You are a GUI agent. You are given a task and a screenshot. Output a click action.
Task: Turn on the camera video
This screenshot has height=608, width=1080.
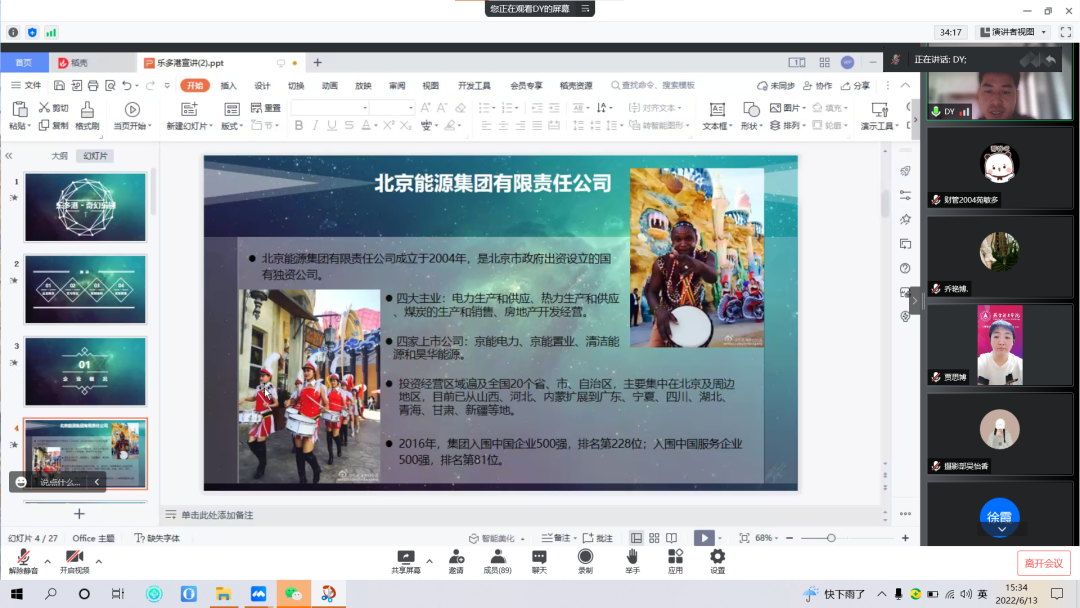tap(74, 559)
